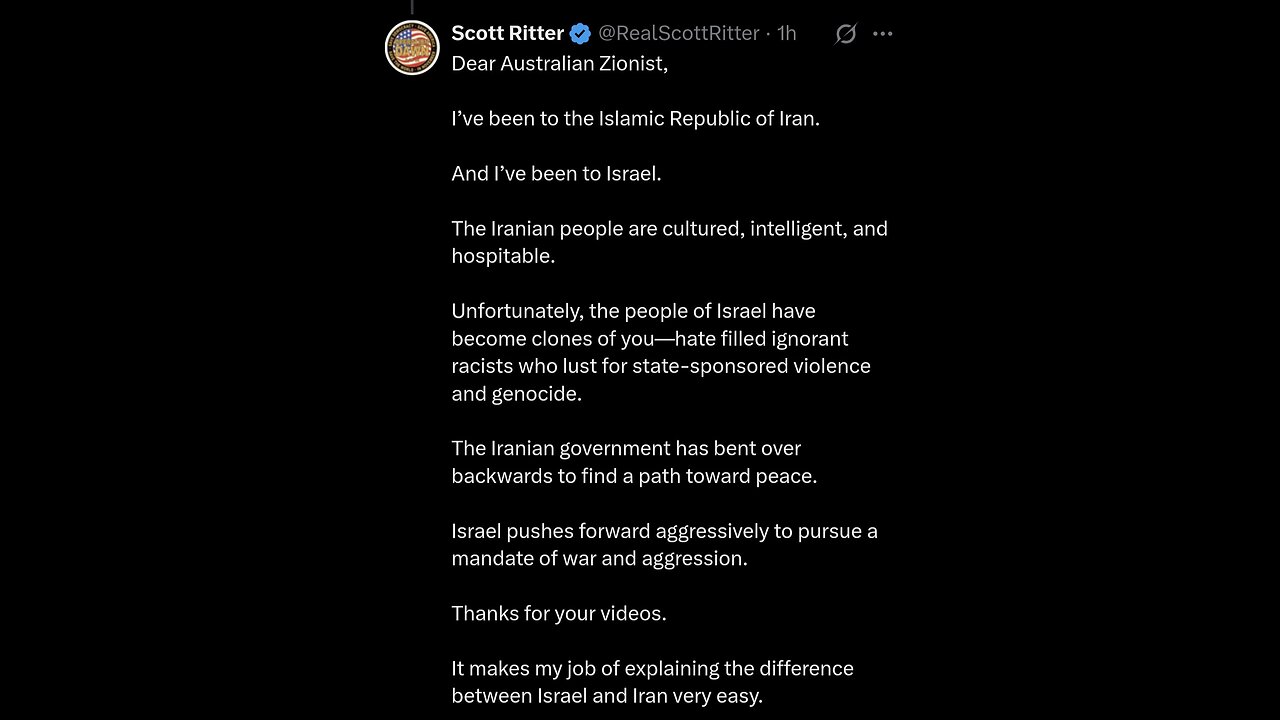Click Scott Ritter's profile avatar
Screen dimensions: 1280x720
[412, 47]
